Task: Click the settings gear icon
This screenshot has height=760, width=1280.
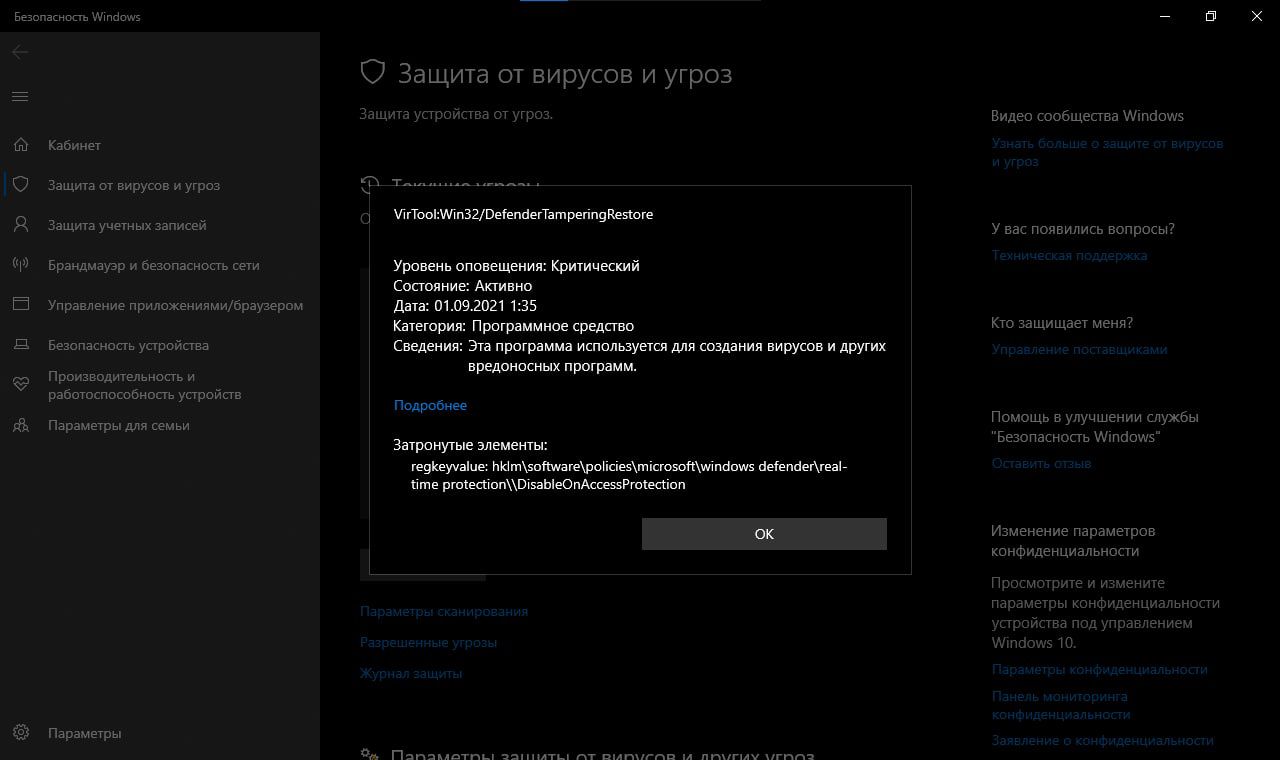Action: click(x=21, y=733)
